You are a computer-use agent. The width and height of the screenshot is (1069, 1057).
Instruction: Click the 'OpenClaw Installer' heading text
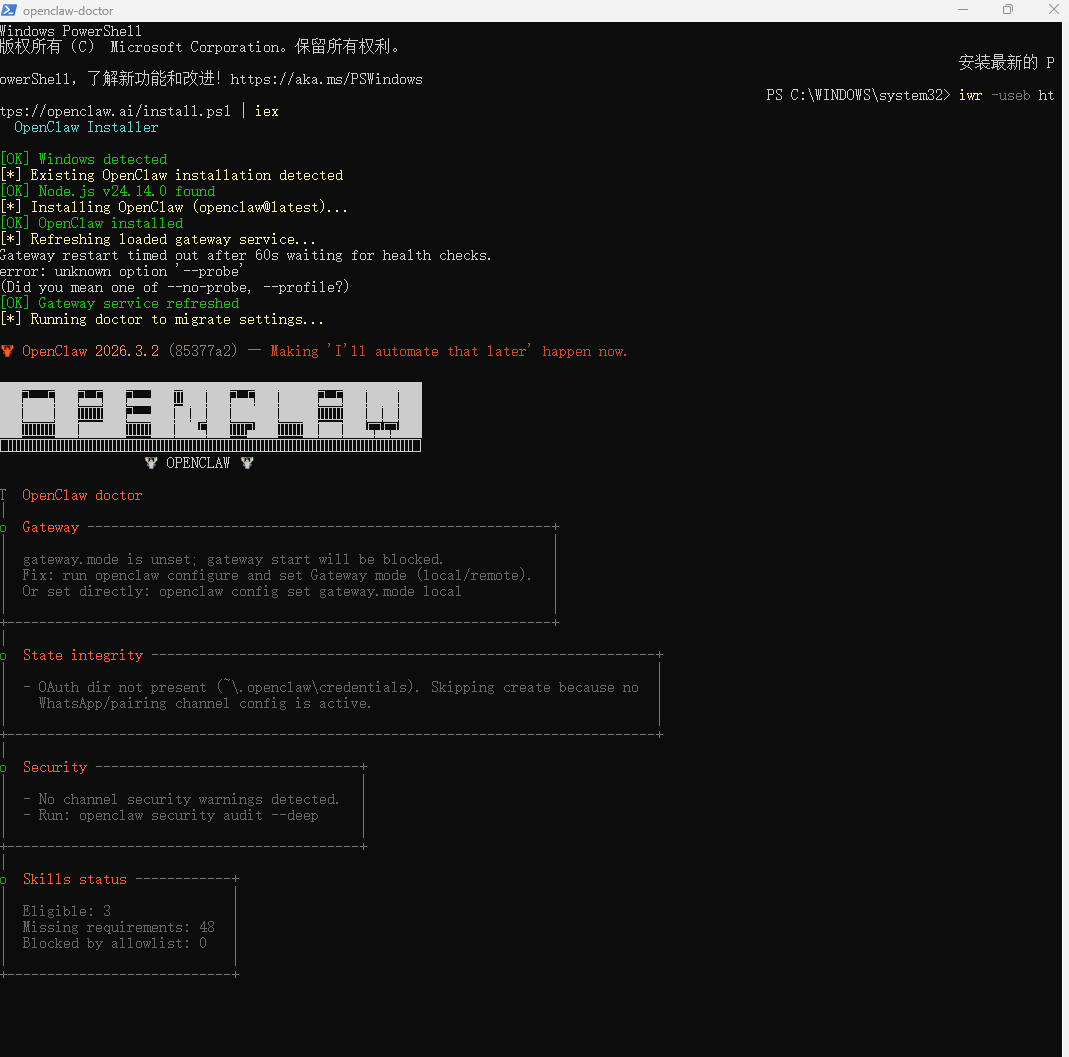86,128
